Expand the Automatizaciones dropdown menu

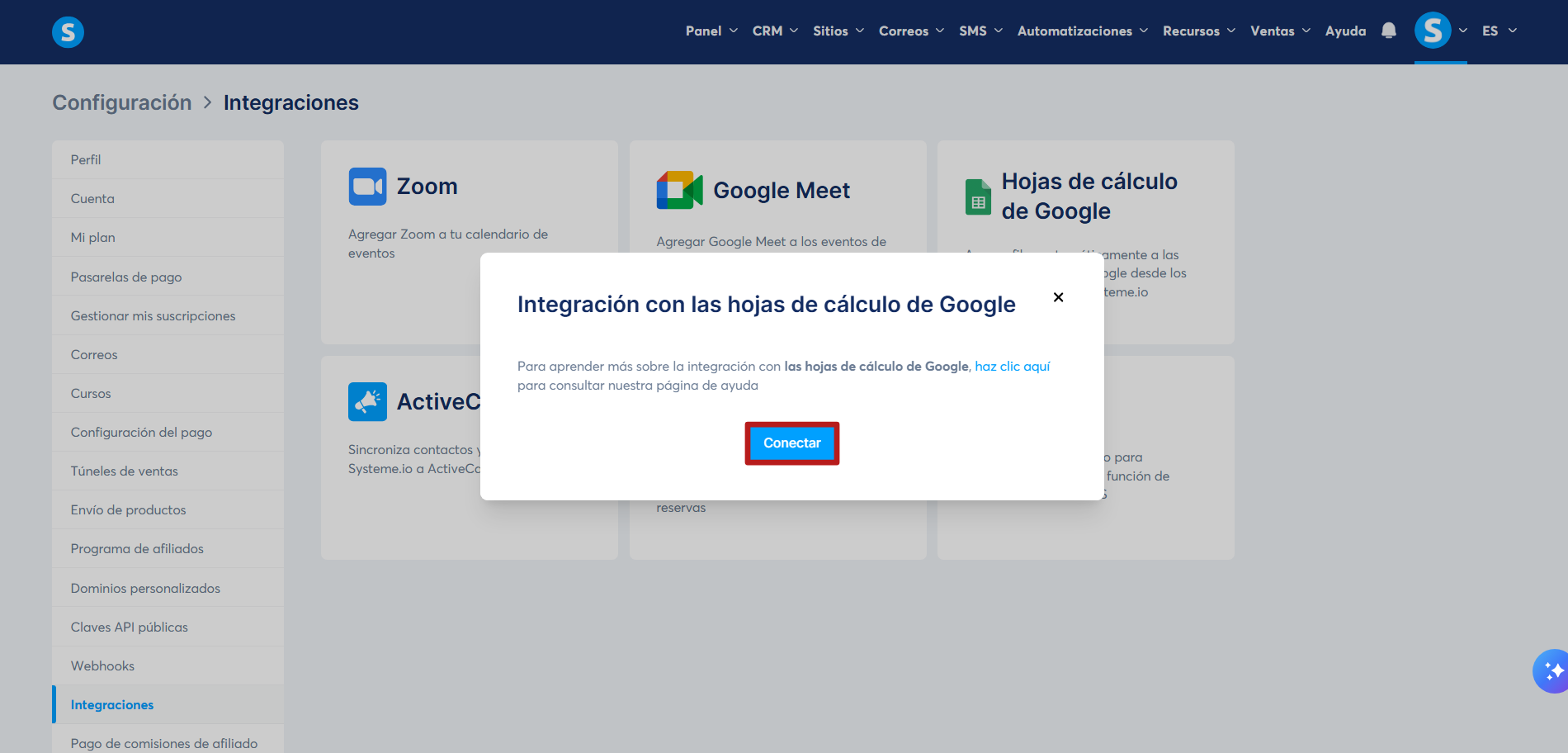1083,31
